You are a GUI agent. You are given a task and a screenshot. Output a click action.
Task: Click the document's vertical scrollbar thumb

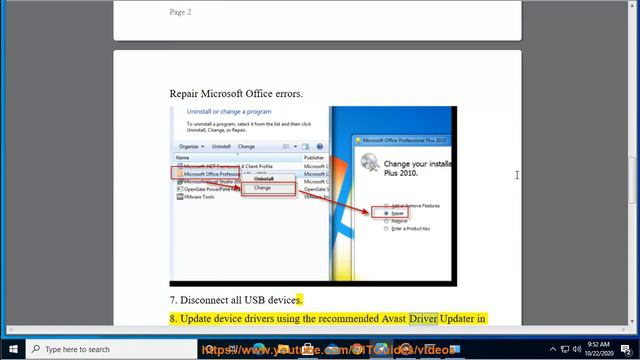click(632, 180)
